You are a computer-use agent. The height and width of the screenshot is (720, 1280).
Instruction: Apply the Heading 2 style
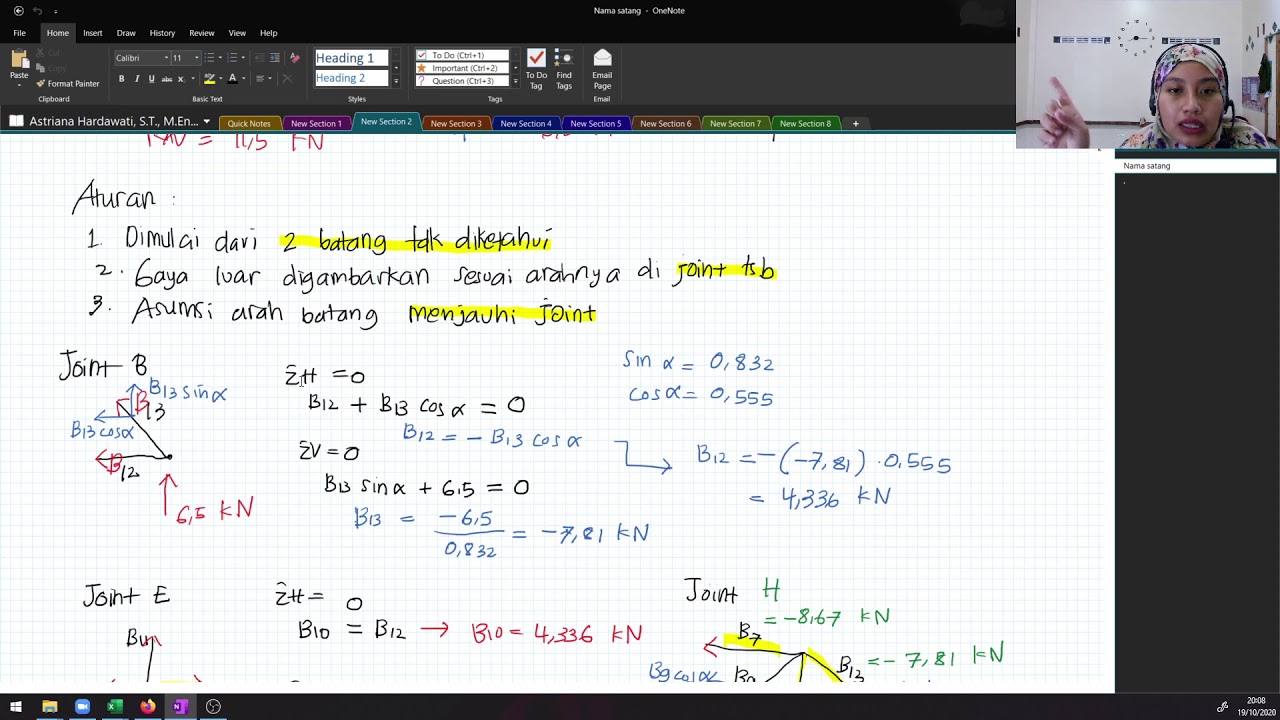[x=352, y=78]
